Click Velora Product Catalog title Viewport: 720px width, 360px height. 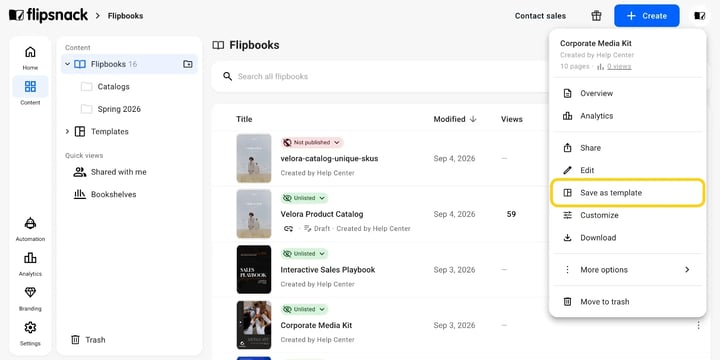click(322, 214)
